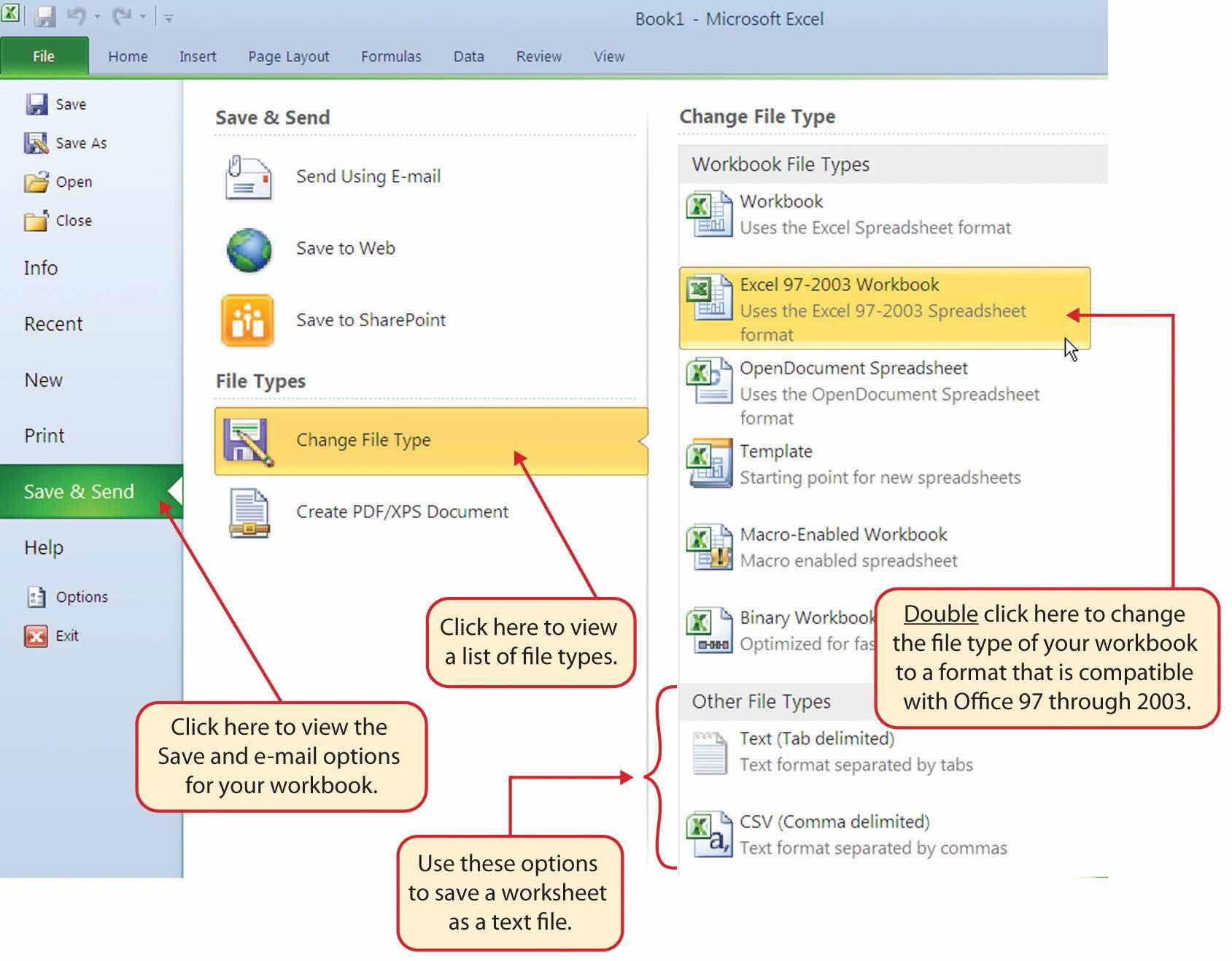Click Exit in the File sidebar
The height and width of the screenshot is (961, 1232).
click(x=66, y=636)
